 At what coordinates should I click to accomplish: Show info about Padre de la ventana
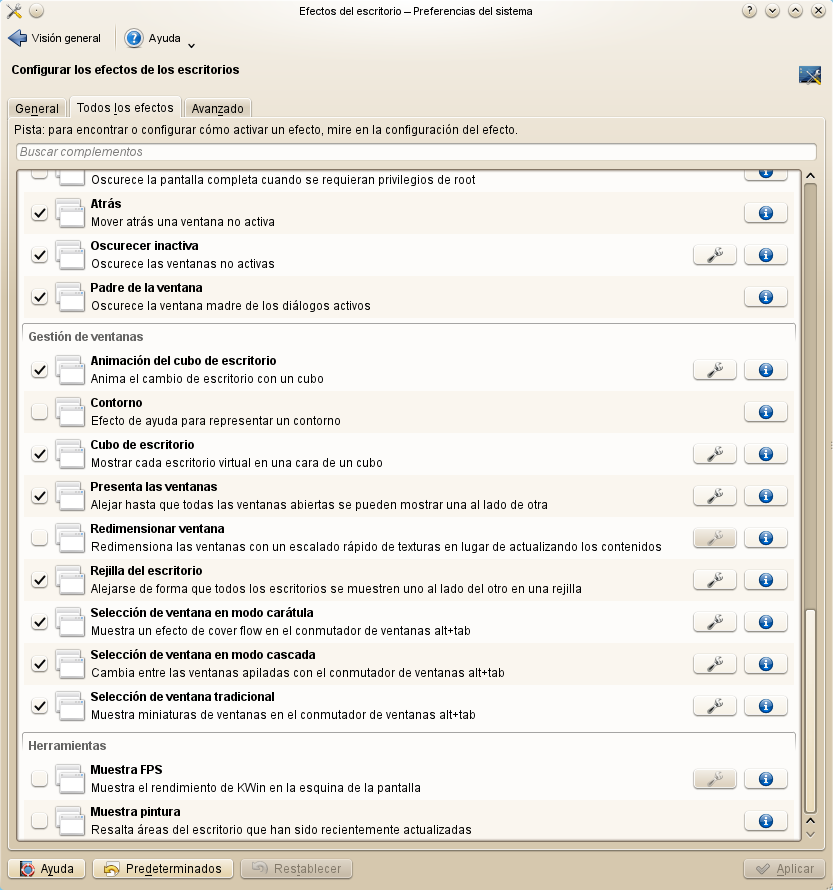pyautogui.click(x=765, y=297)
